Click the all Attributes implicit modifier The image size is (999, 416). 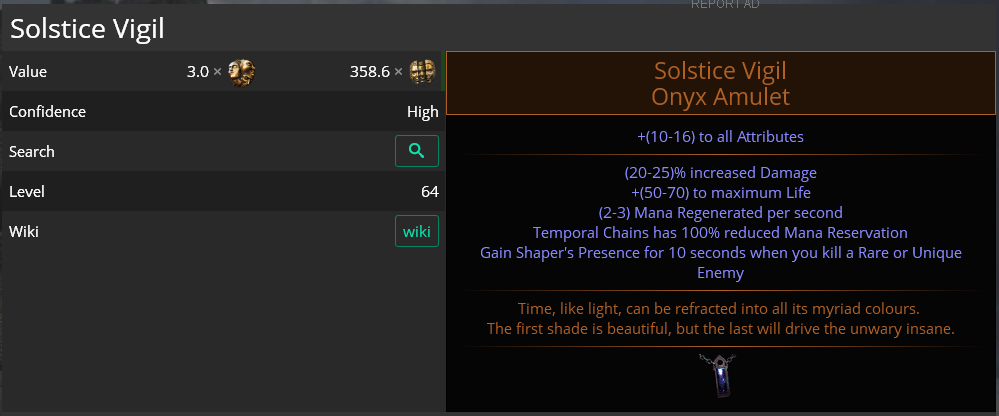(720, 136)
